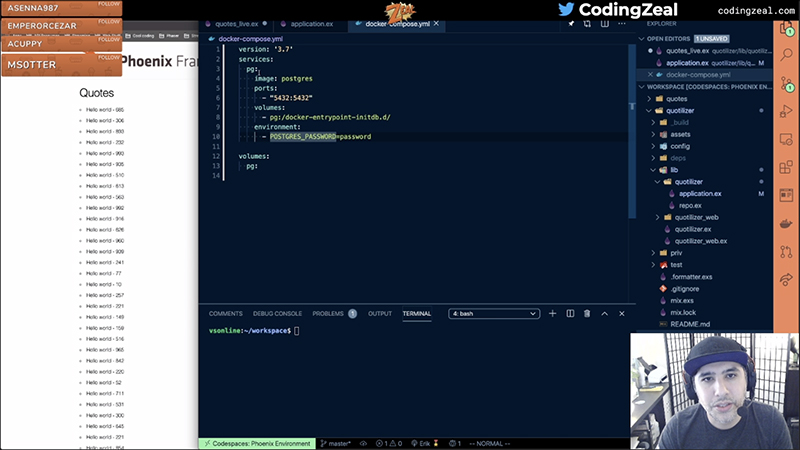Click the pin editor icon
The image size is (800, 450).
coord(571,23)
